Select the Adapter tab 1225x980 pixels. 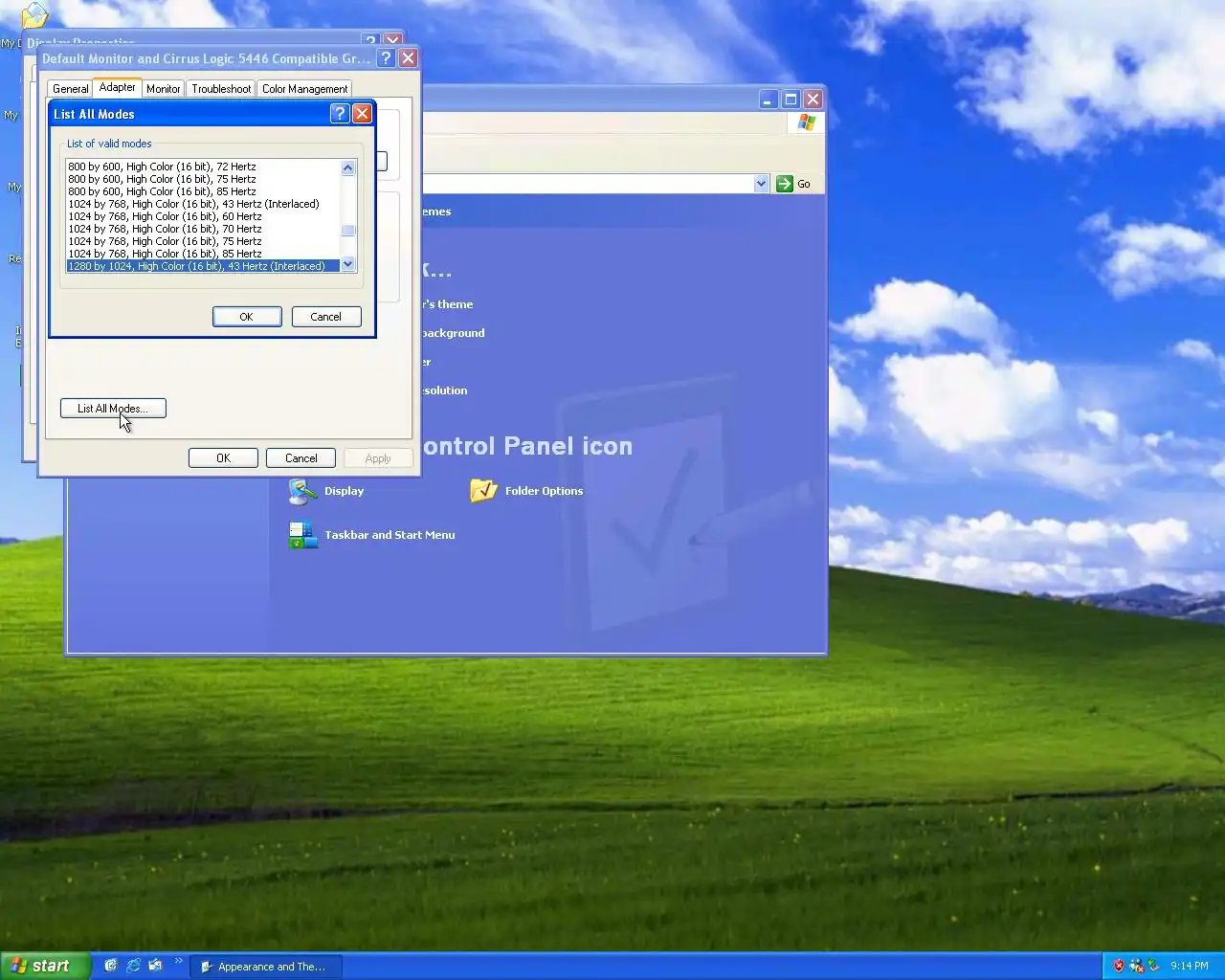click(x=118, y=87)
